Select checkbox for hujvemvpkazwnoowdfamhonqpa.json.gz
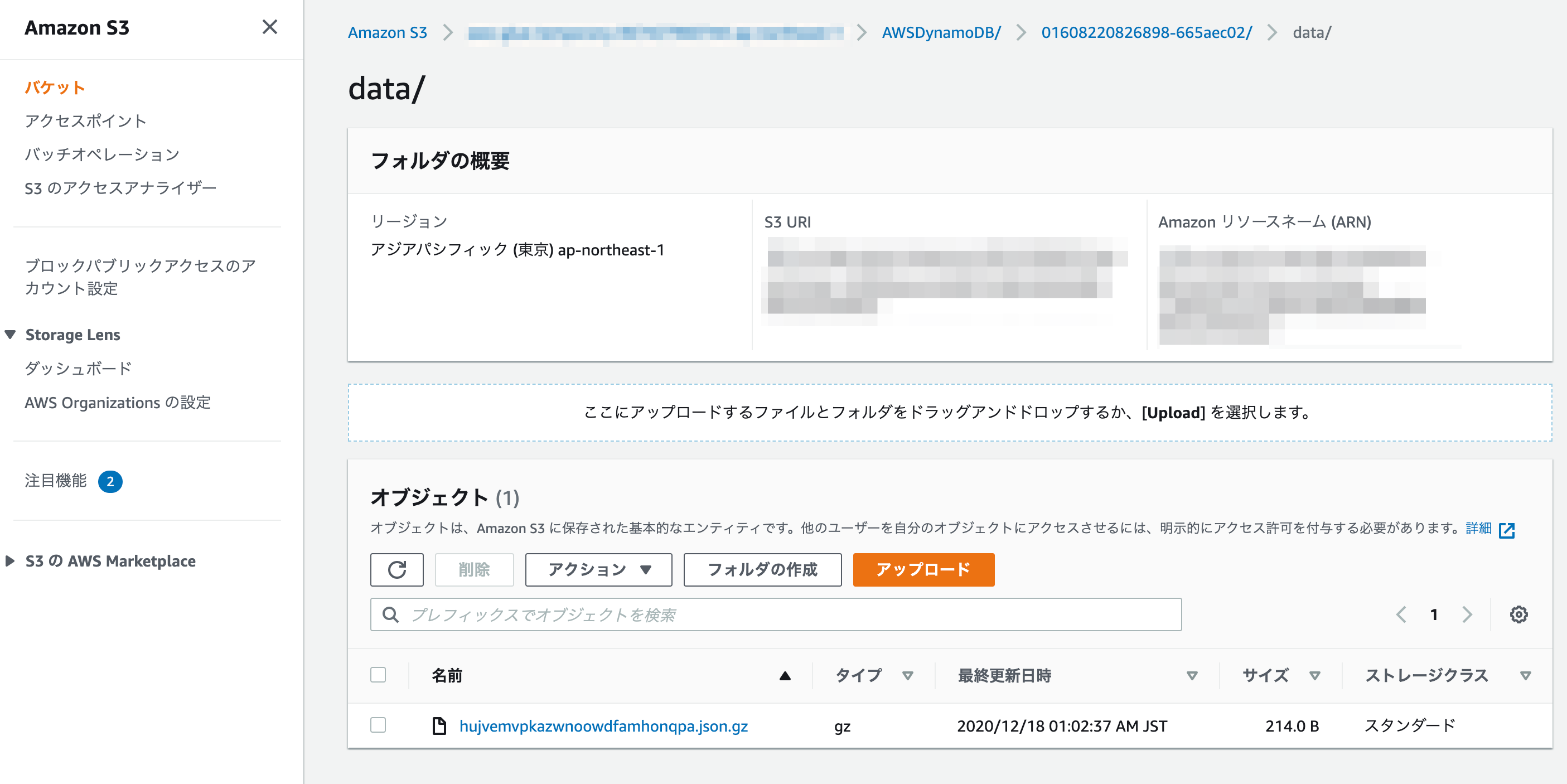Screen dimensions: 1567x784 (378, 725)
